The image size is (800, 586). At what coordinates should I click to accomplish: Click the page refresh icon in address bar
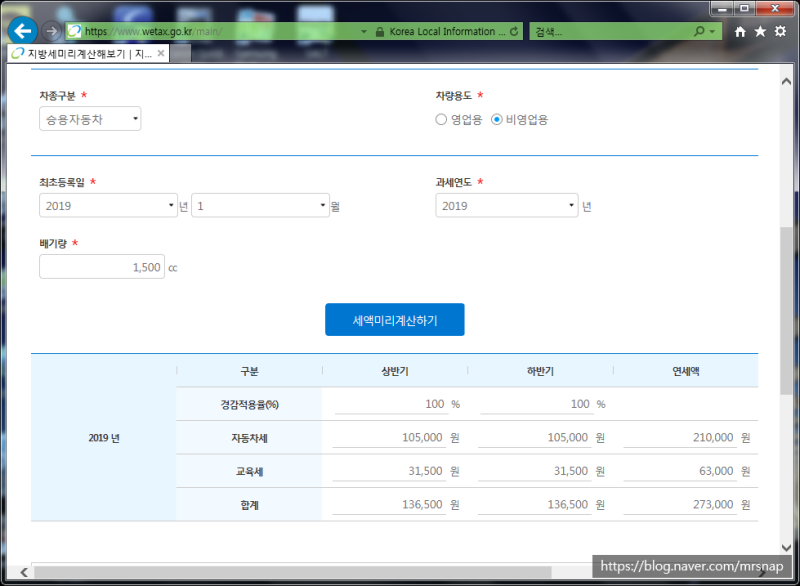tap(514, 31)
